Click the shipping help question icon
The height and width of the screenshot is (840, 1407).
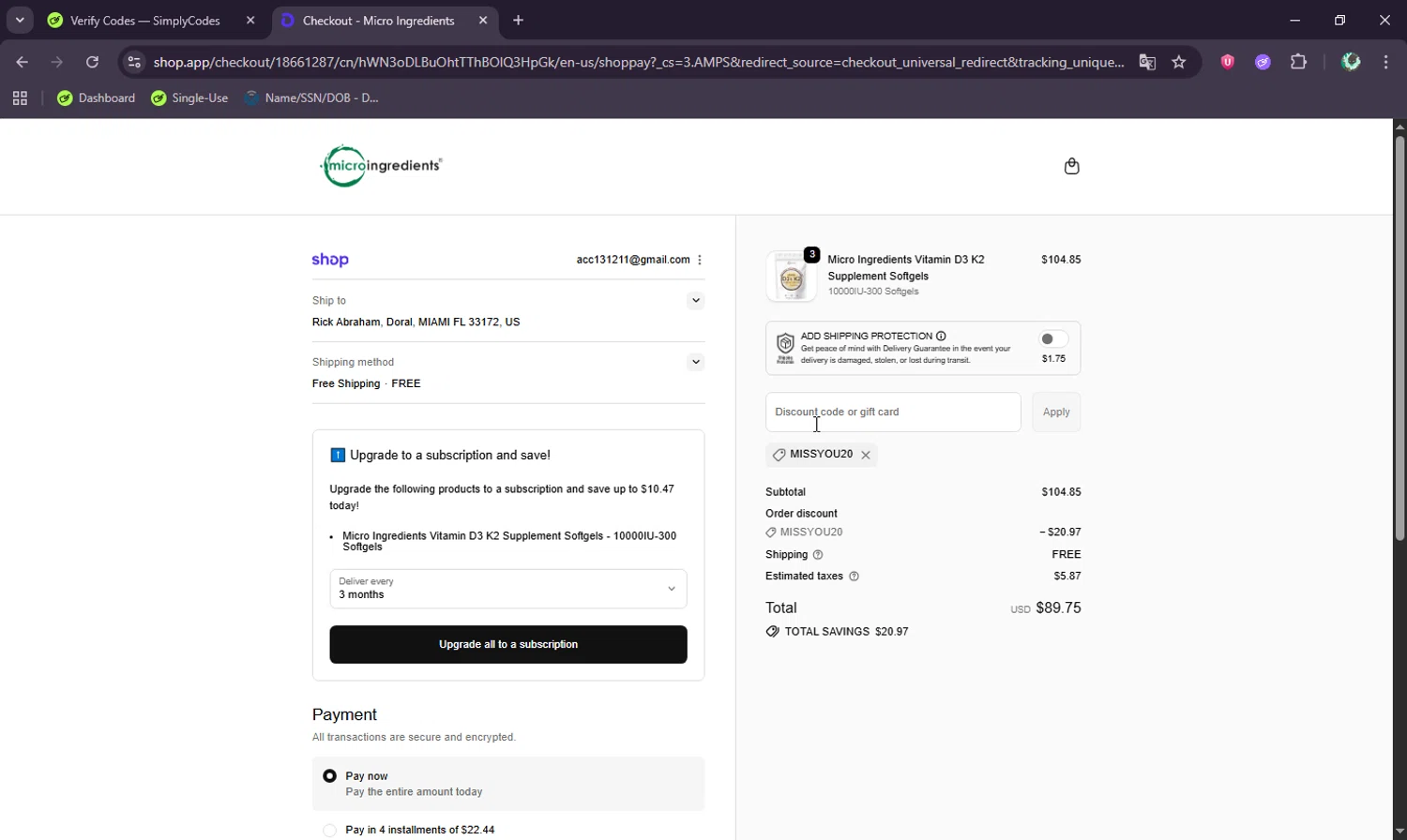pos(818,555)
